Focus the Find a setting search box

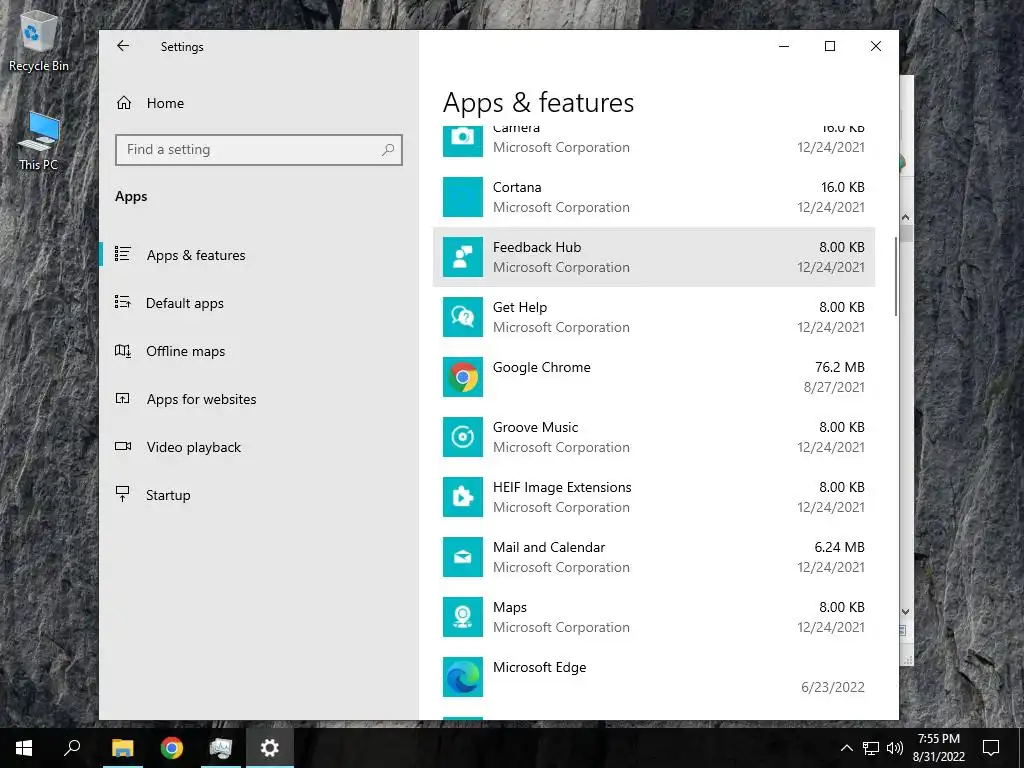259,150
